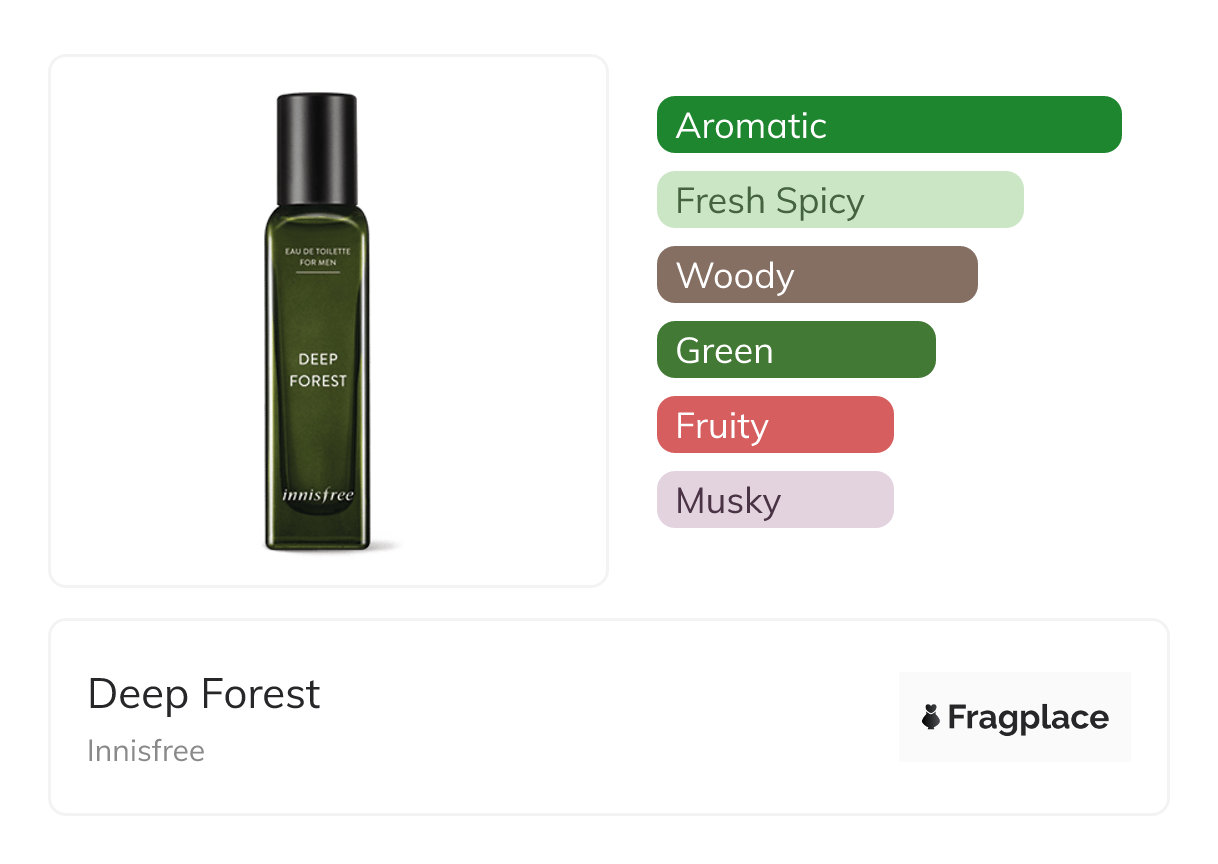
Task: Click the Woody label text
Action: 735,276
